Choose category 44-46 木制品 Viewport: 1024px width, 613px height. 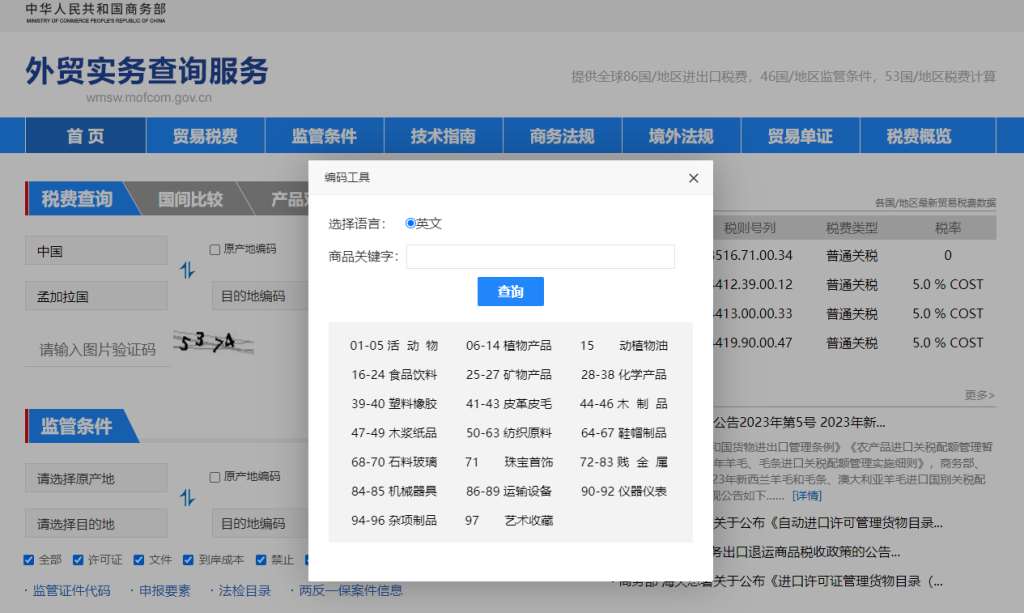coord(624,404)
